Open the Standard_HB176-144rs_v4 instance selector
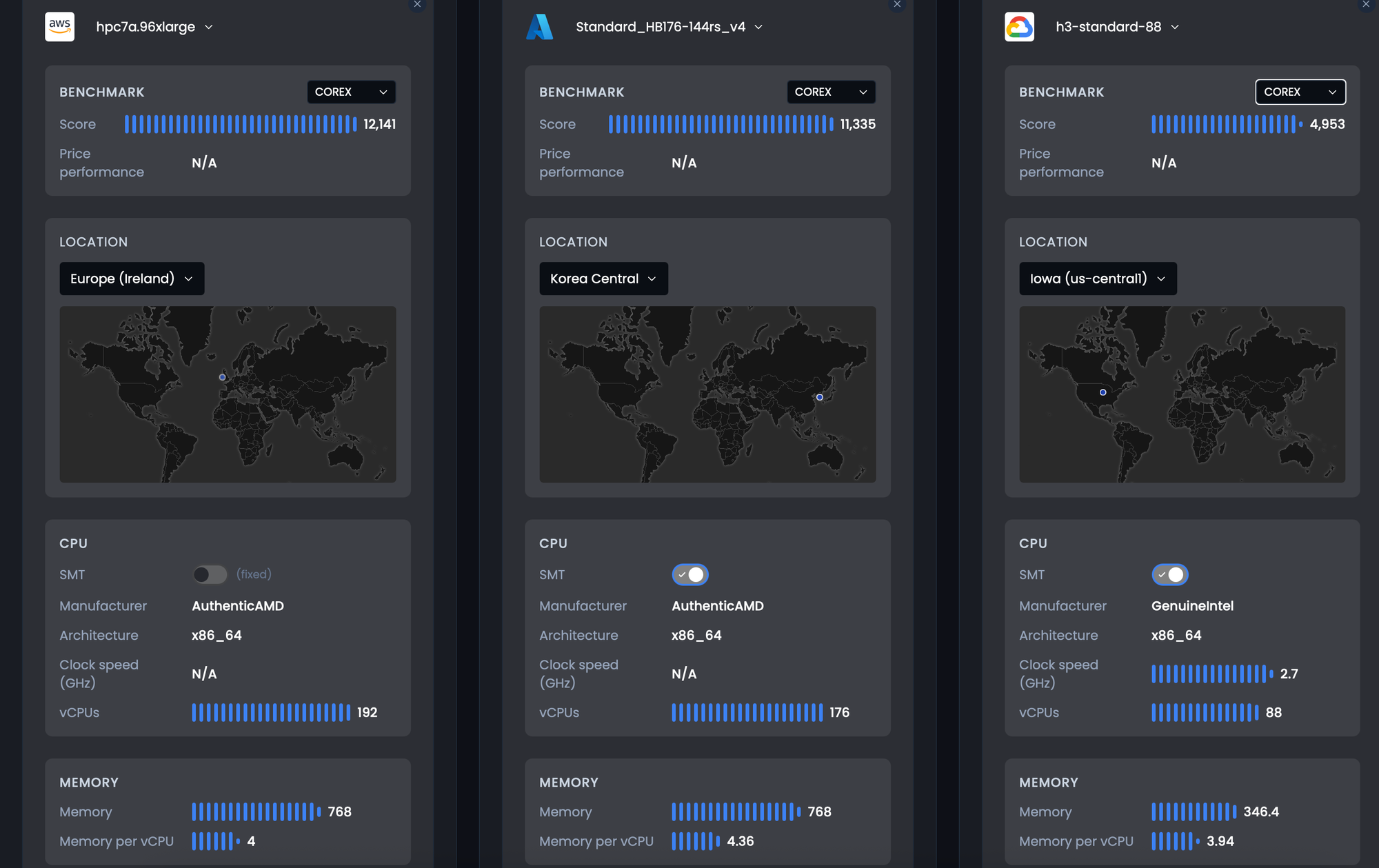 pos(669,27)
